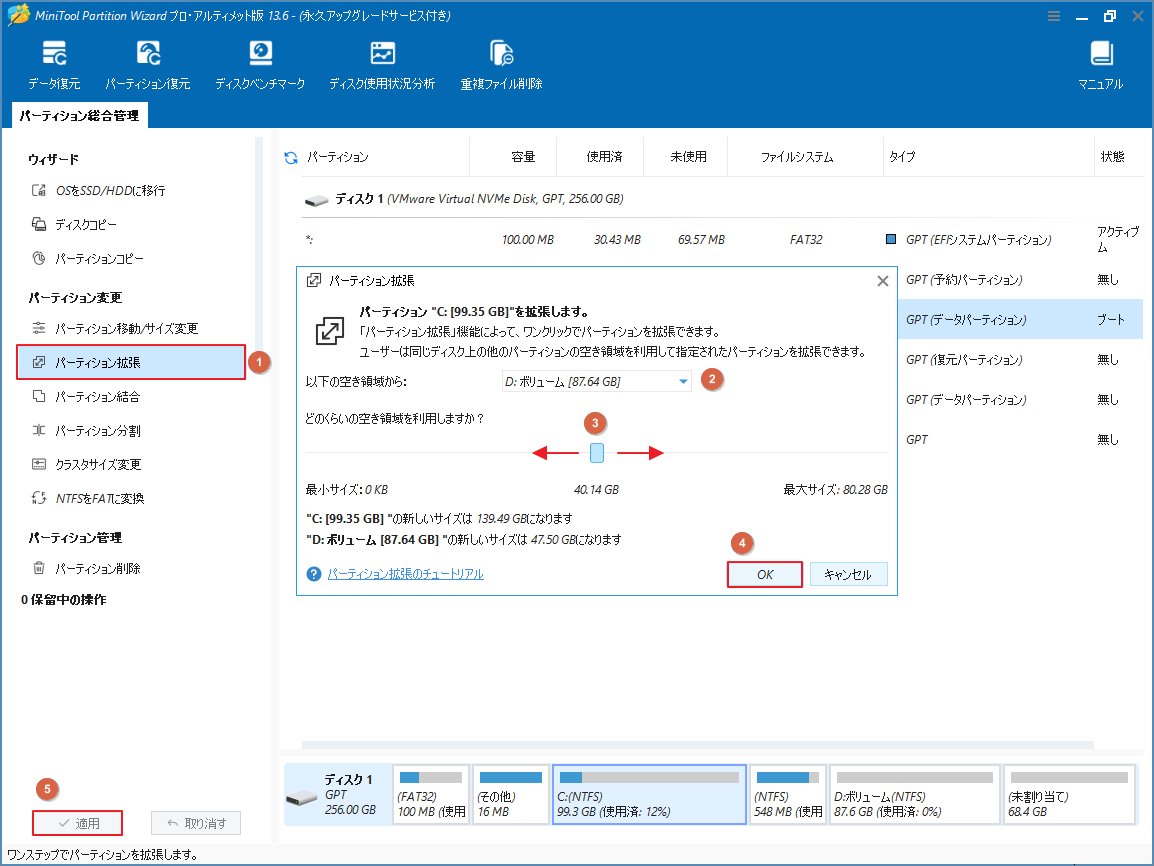1154x866 pixels.
Task: Refresh the partition list with the reload icon
Action: [291, 157]
